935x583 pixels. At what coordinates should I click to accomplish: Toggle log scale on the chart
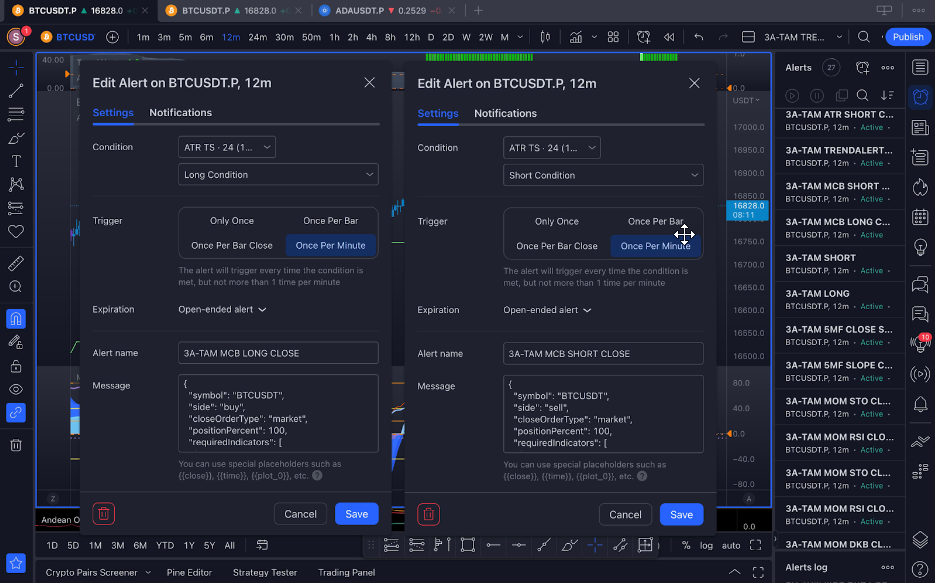pyautogui.click(x=706, y=545)
